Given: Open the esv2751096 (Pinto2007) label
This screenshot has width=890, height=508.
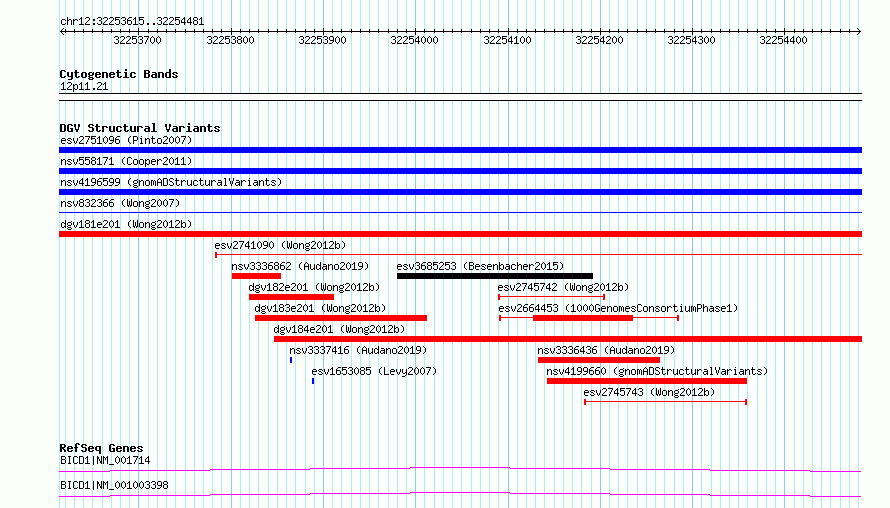Looking at the screenshot, I should 126,140.
